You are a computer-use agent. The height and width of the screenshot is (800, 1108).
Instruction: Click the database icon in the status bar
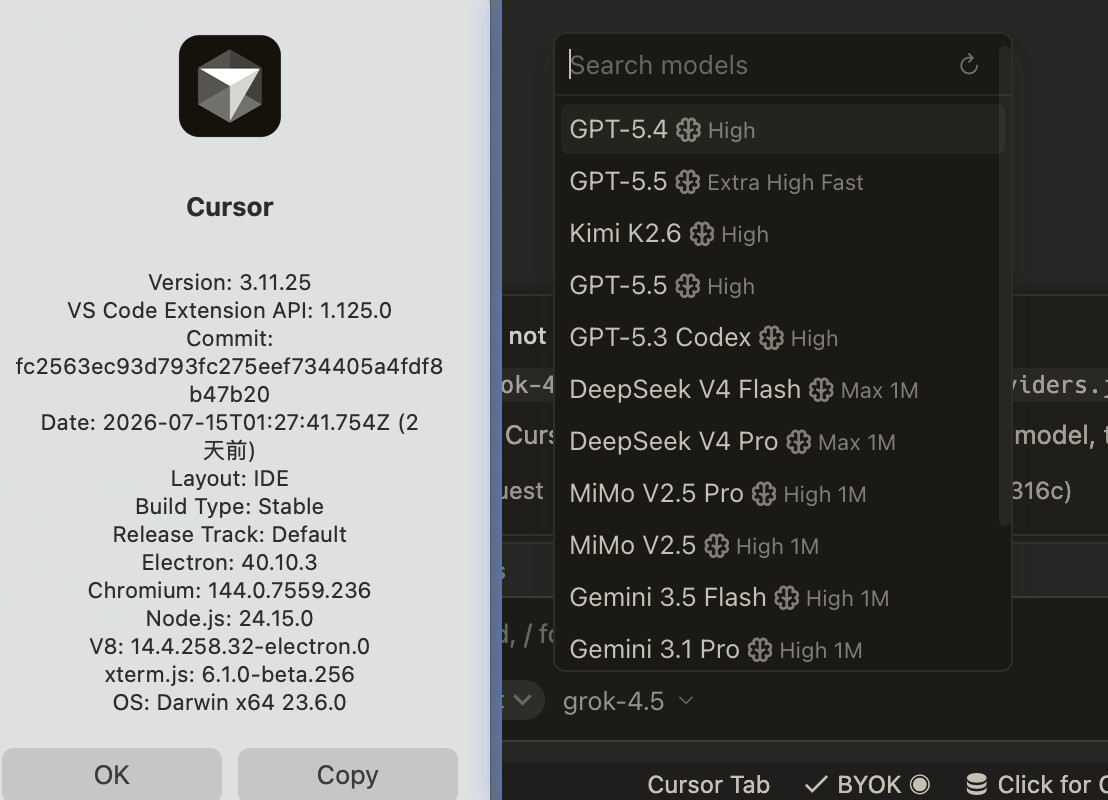click(x=977, y=784)
